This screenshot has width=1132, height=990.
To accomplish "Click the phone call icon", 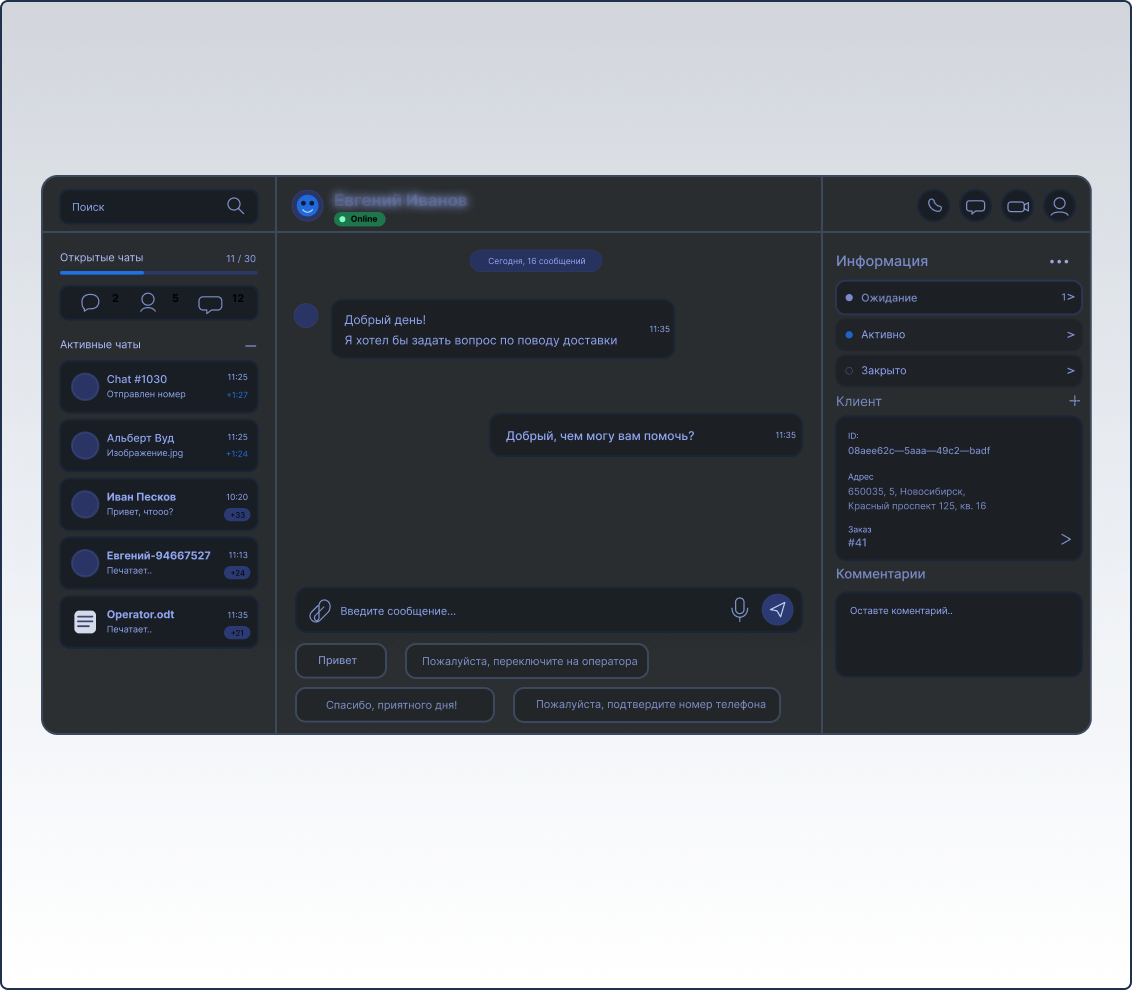I will pos(934,206).
